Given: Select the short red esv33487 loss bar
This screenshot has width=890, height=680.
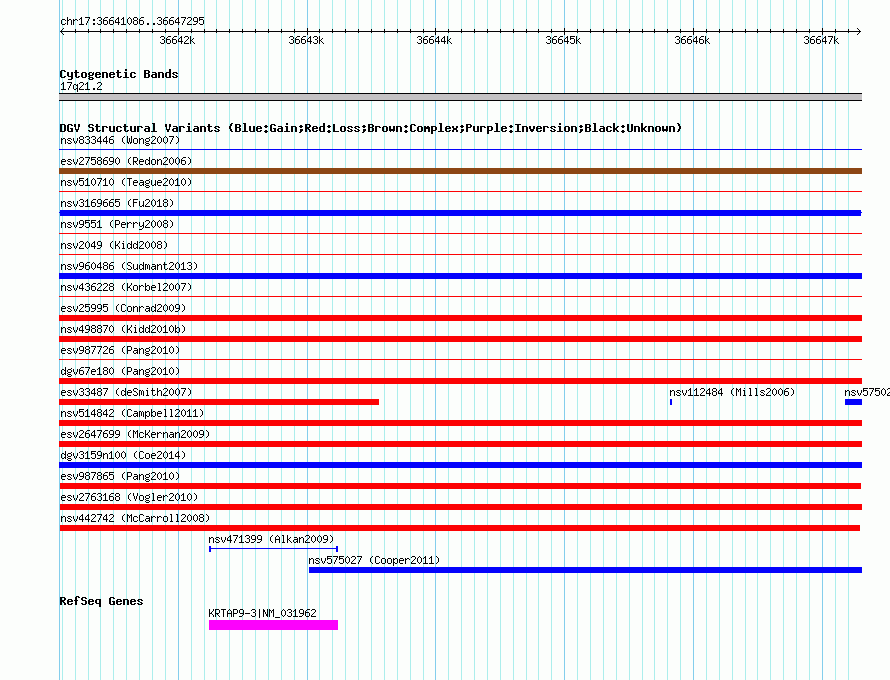Looking at the screenshot, I should [x=219, y=402].
